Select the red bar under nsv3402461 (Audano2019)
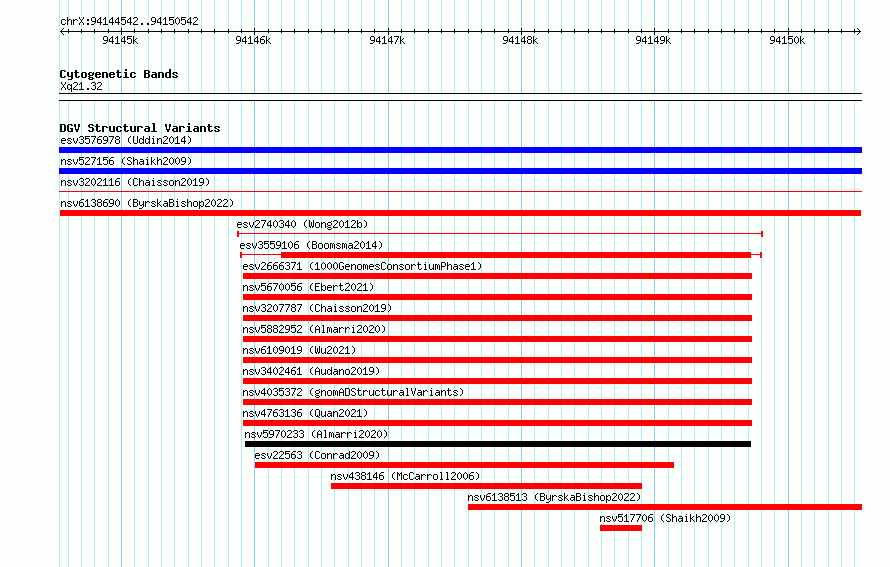 tap(497, 381)
